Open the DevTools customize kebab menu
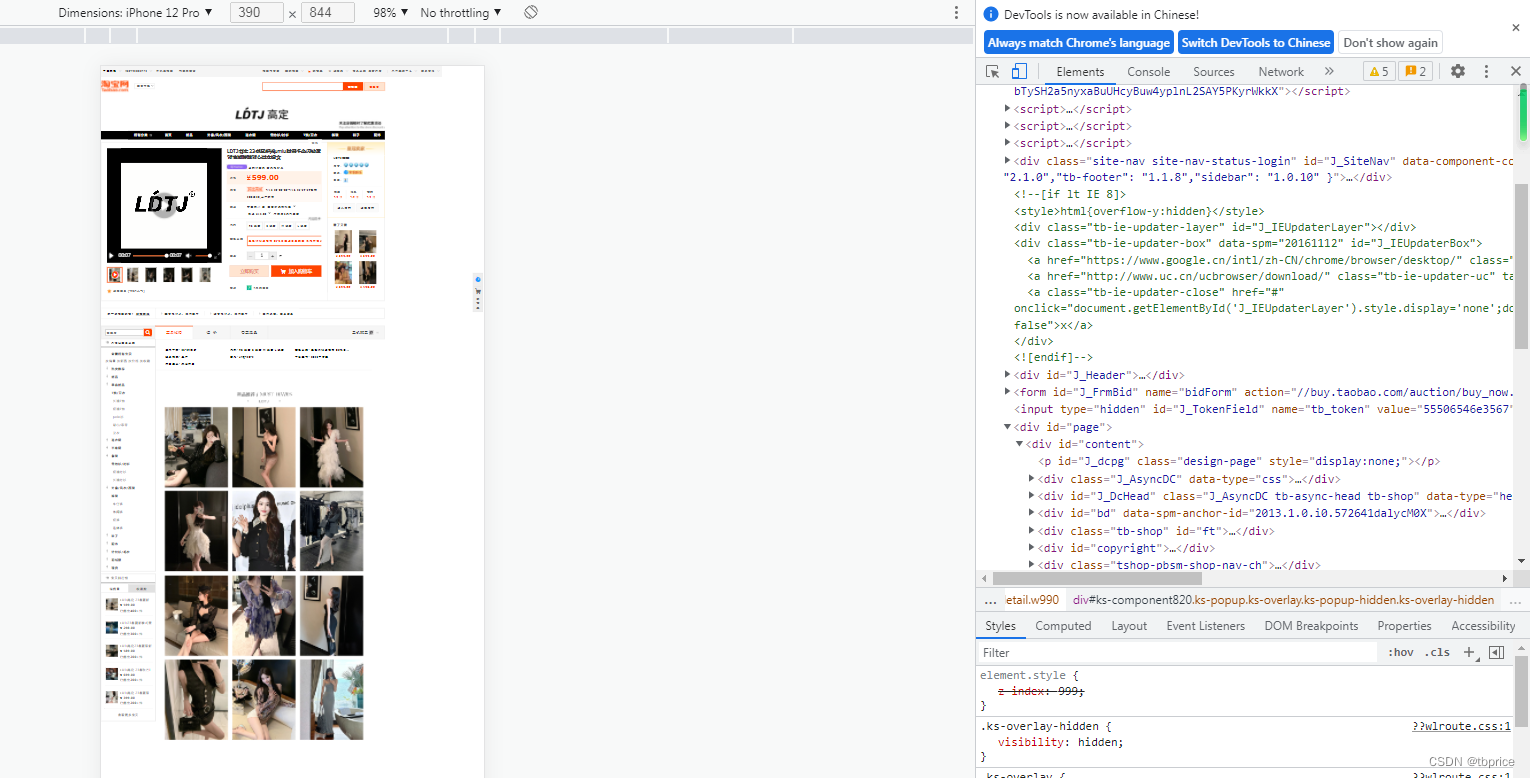 click(1487, 71)
